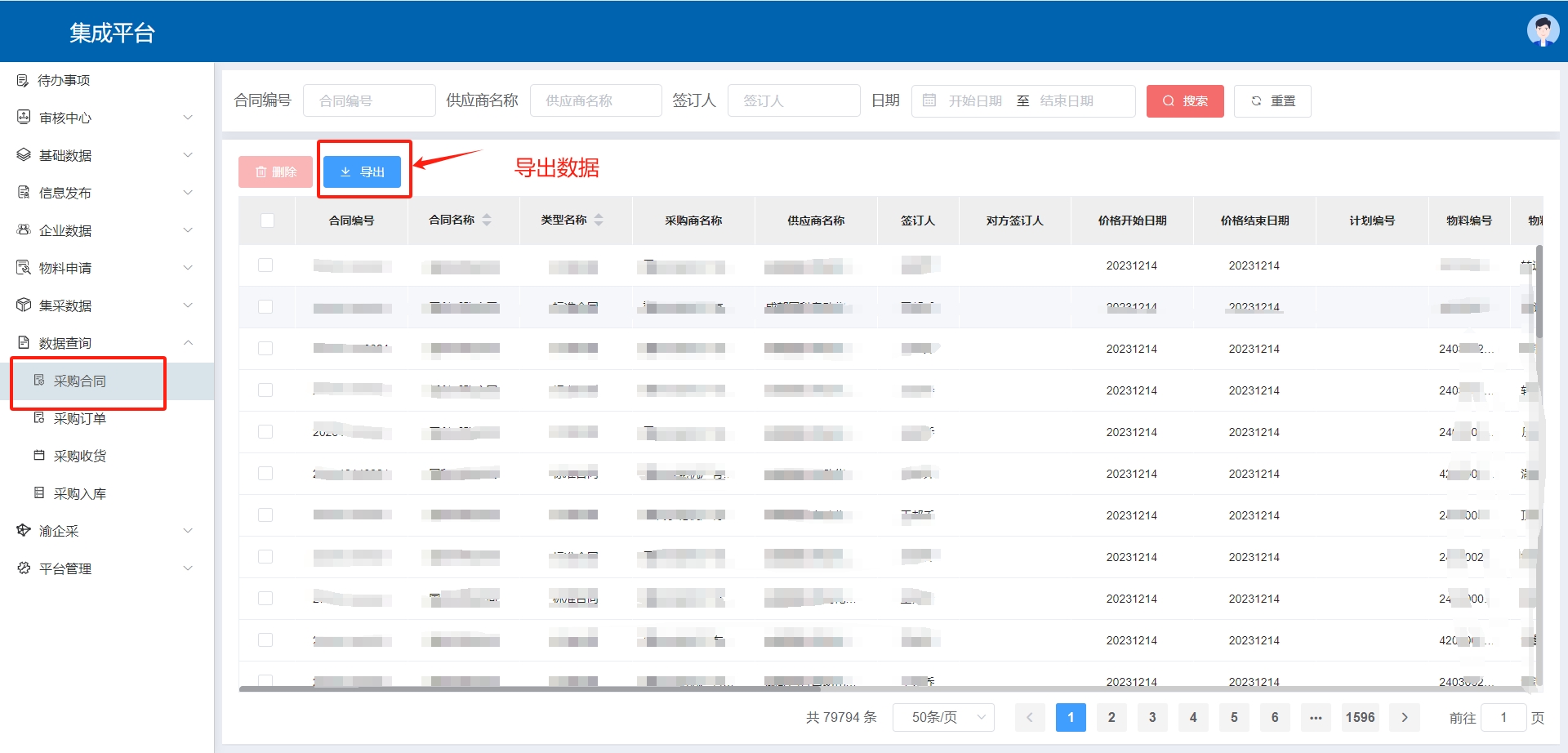Click the 审核中心 sidebar icon

(24, 118)
